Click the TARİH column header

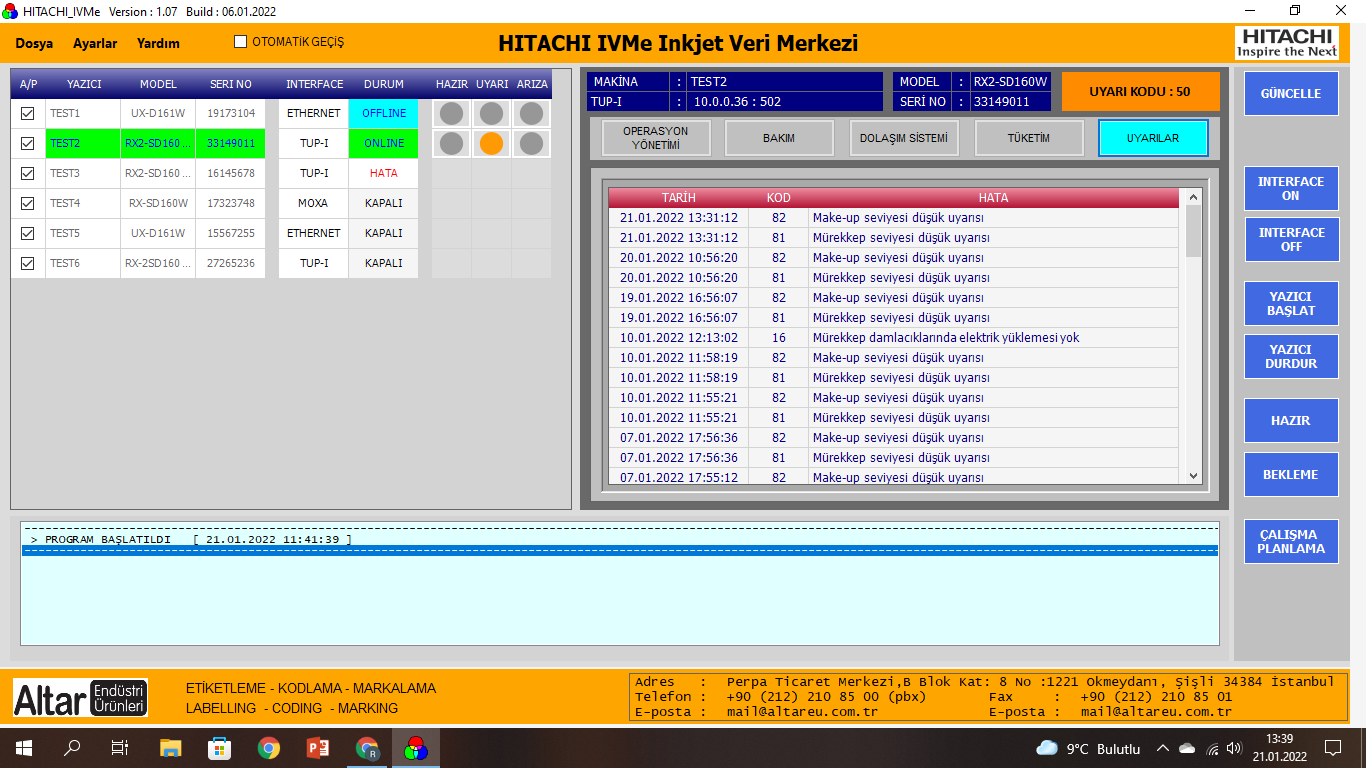[679, 198]
